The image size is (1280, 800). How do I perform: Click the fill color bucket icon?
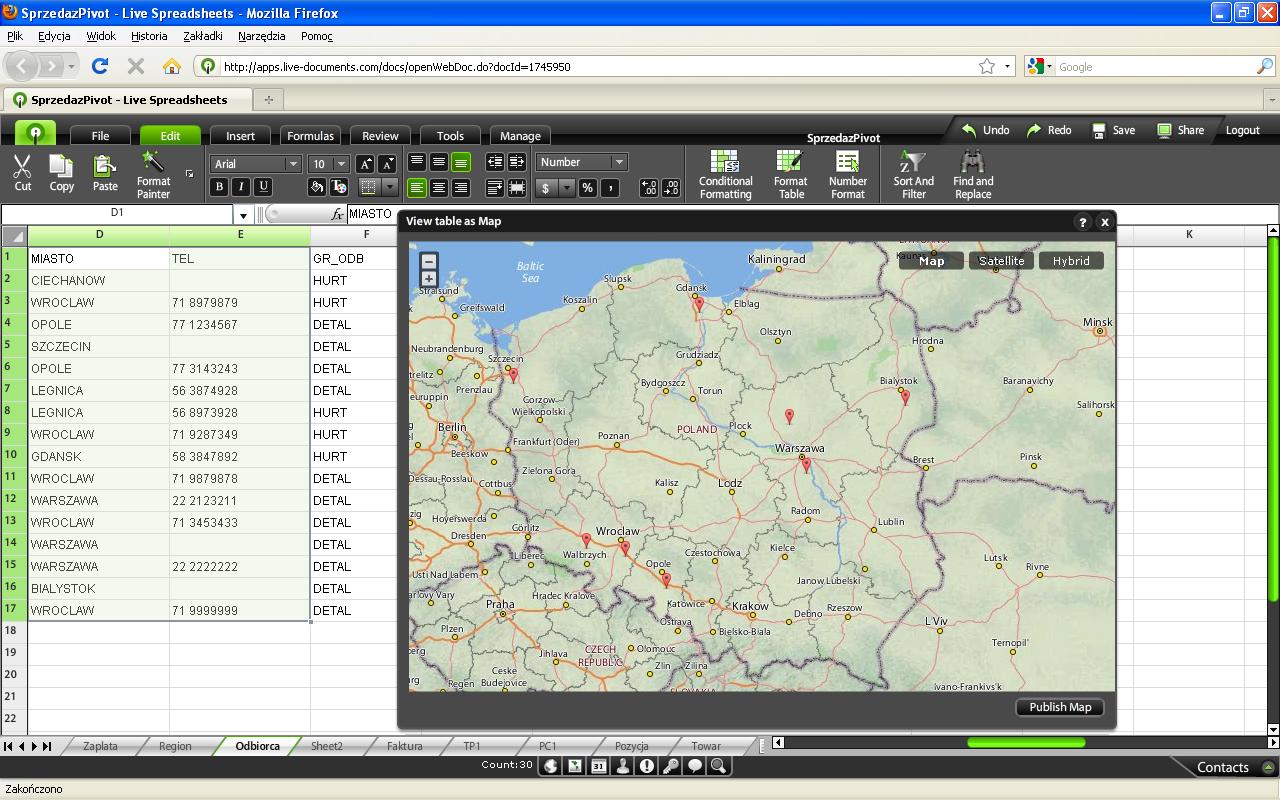click(x=316, y=187)
